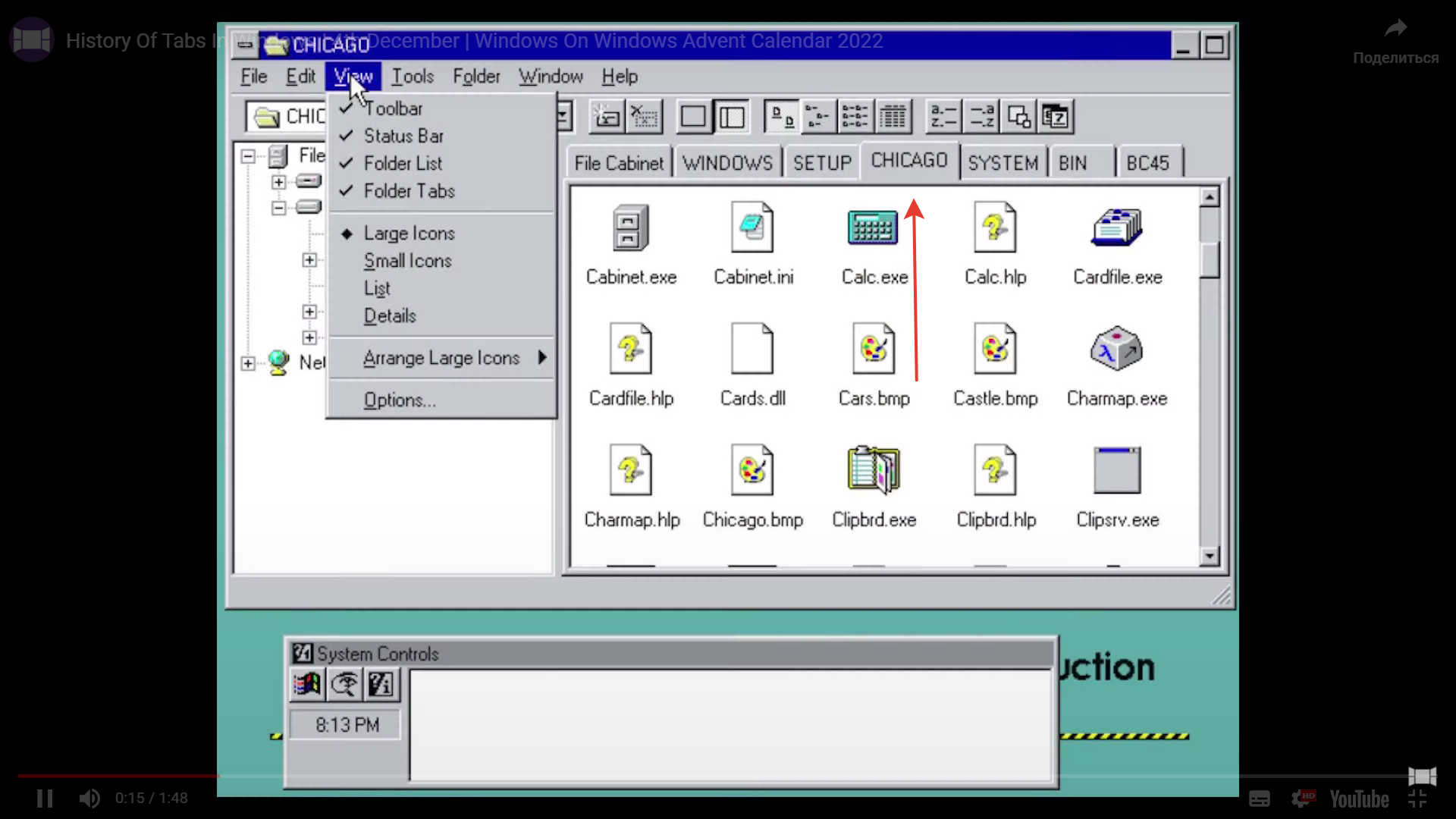Click the list view toolbar button
The width and height of the screenshot is (1456, 819).
point(855,117)
